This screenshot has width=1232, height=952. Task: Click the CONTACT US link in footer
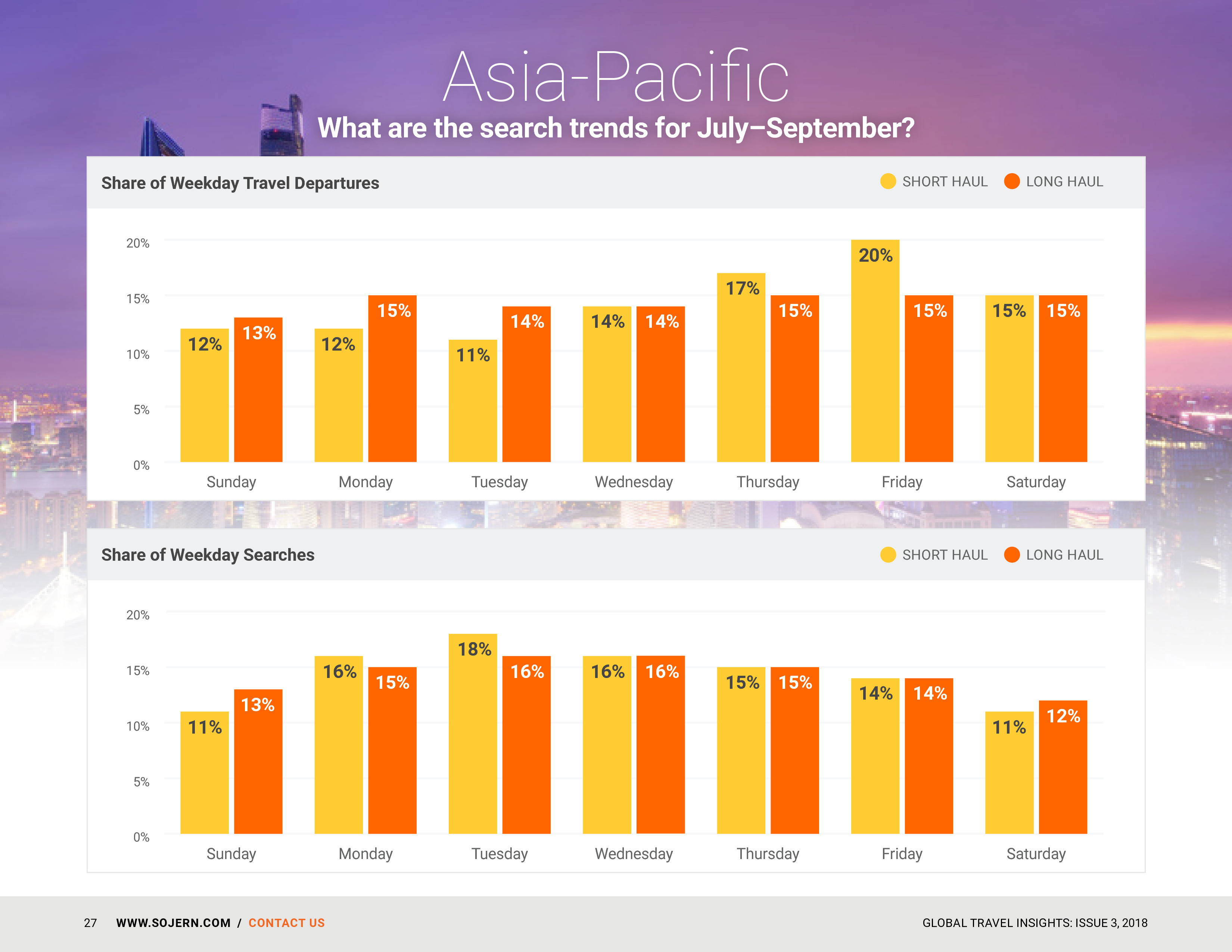287,923
